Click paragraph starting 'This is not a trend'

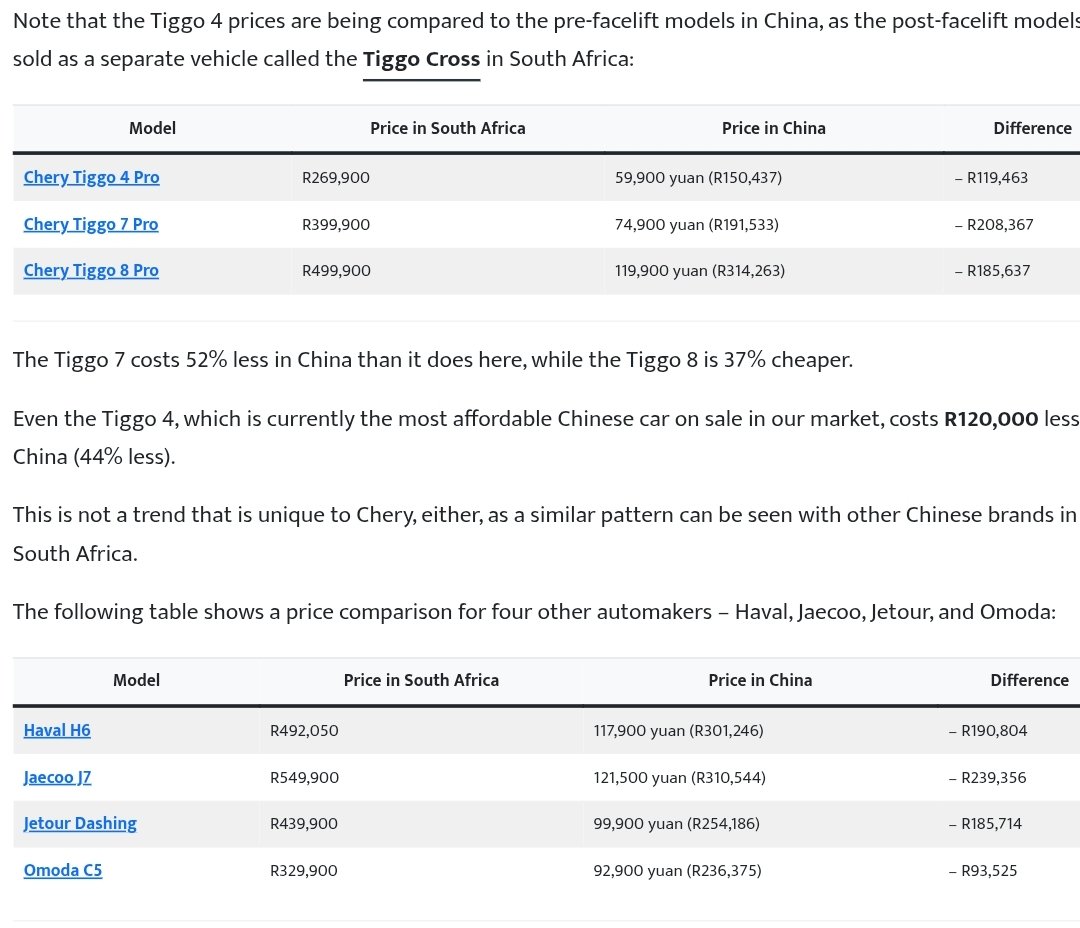[x=546, y=534]
